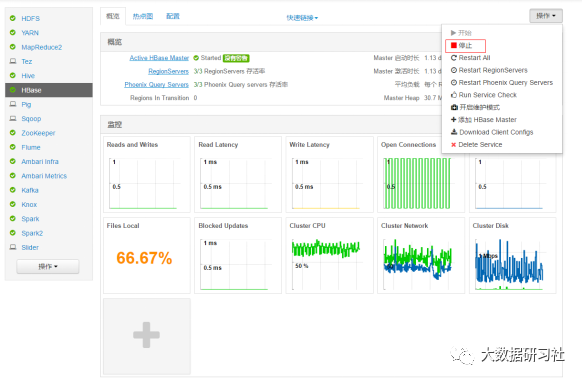
Task: Click the HDFS green status icon
Action: click(x=13, y=18)
